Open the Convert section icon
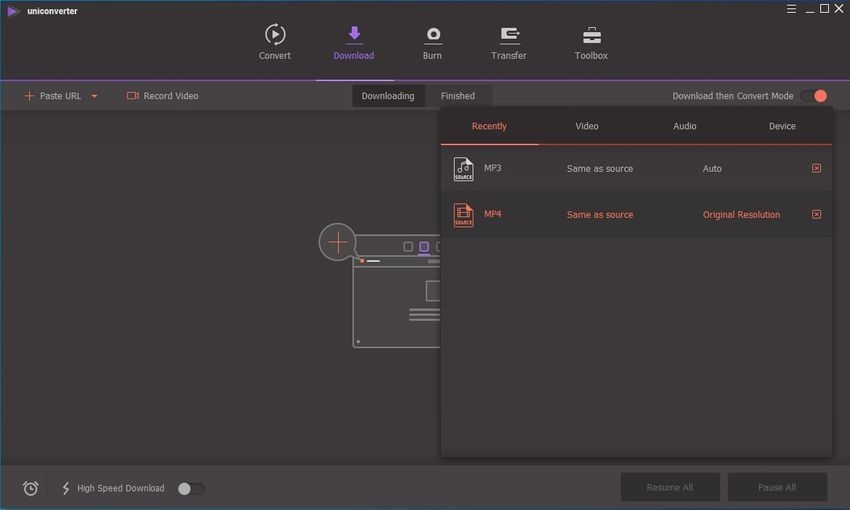The image size is (850, 510). pyautogui.click(x=274, y=35)
